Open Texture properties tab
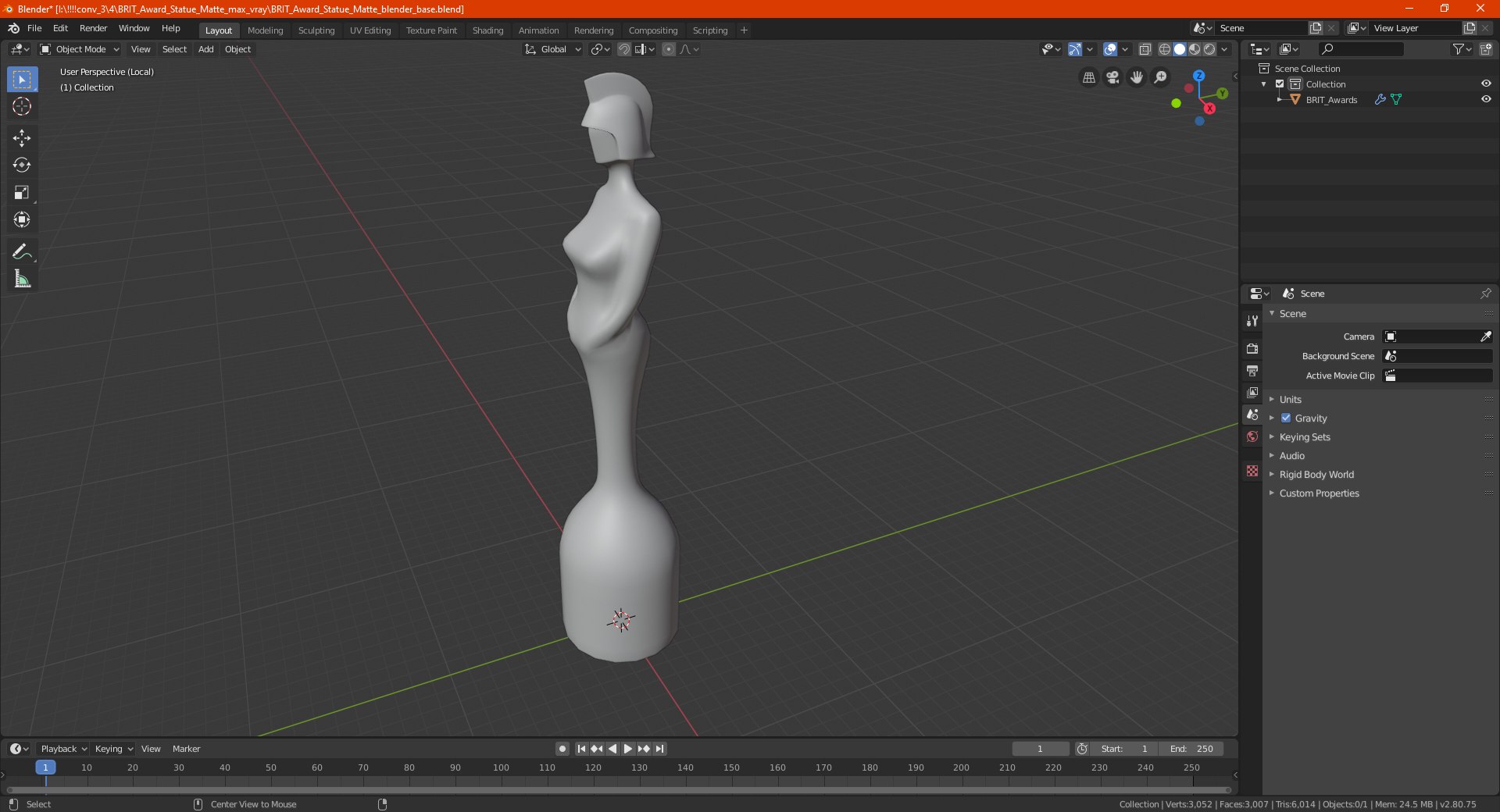Image resolution: width=1500 pixels, height=812 pixels. coord(1252,471)
